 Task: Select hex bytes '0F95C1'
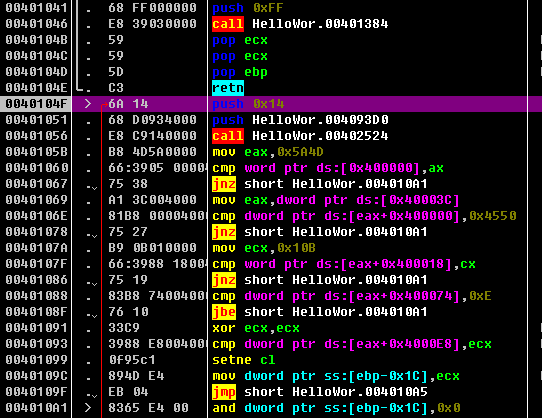(132, 360)
